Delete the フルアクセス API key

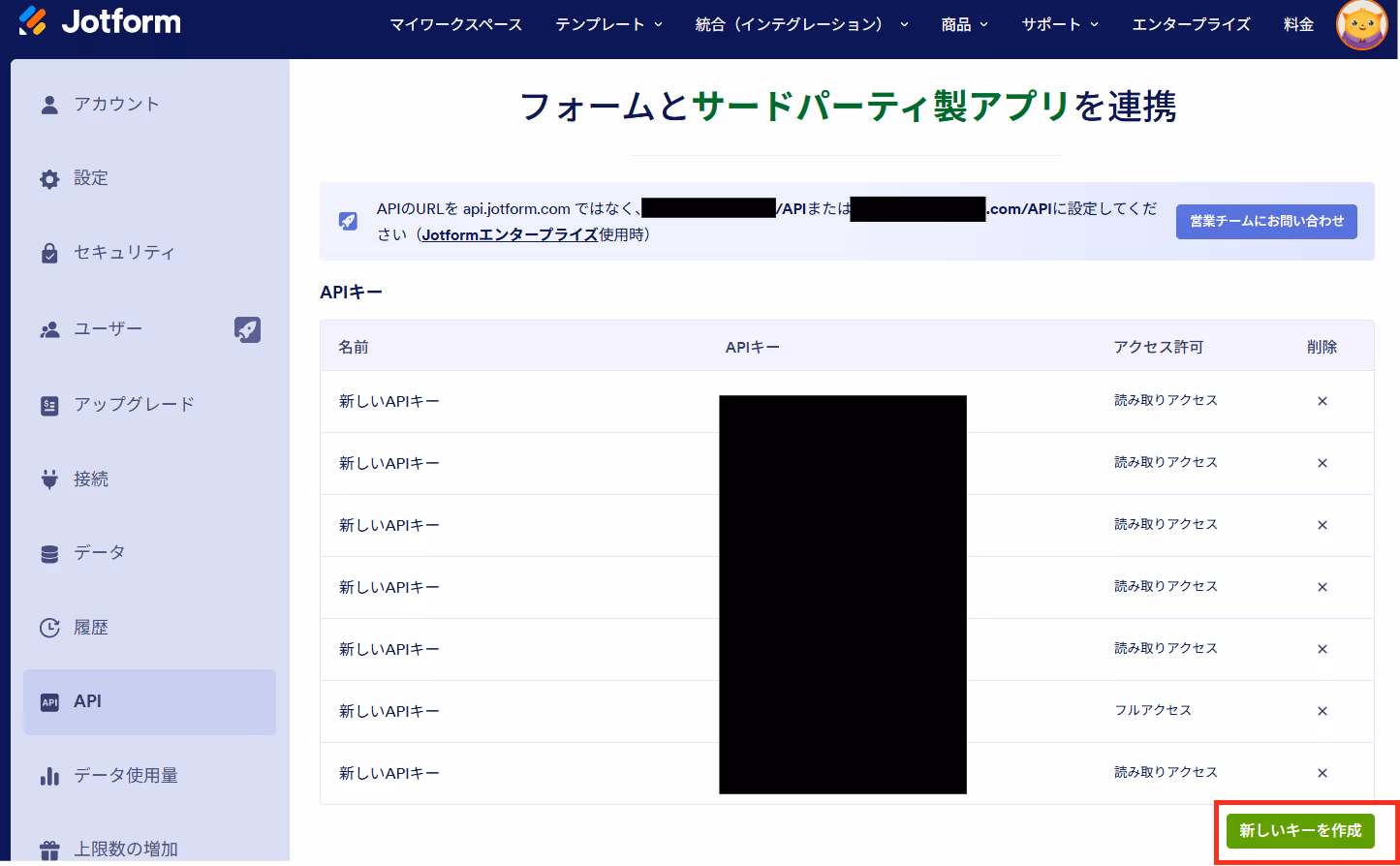pyautogui.click(x=1322, y=711)
